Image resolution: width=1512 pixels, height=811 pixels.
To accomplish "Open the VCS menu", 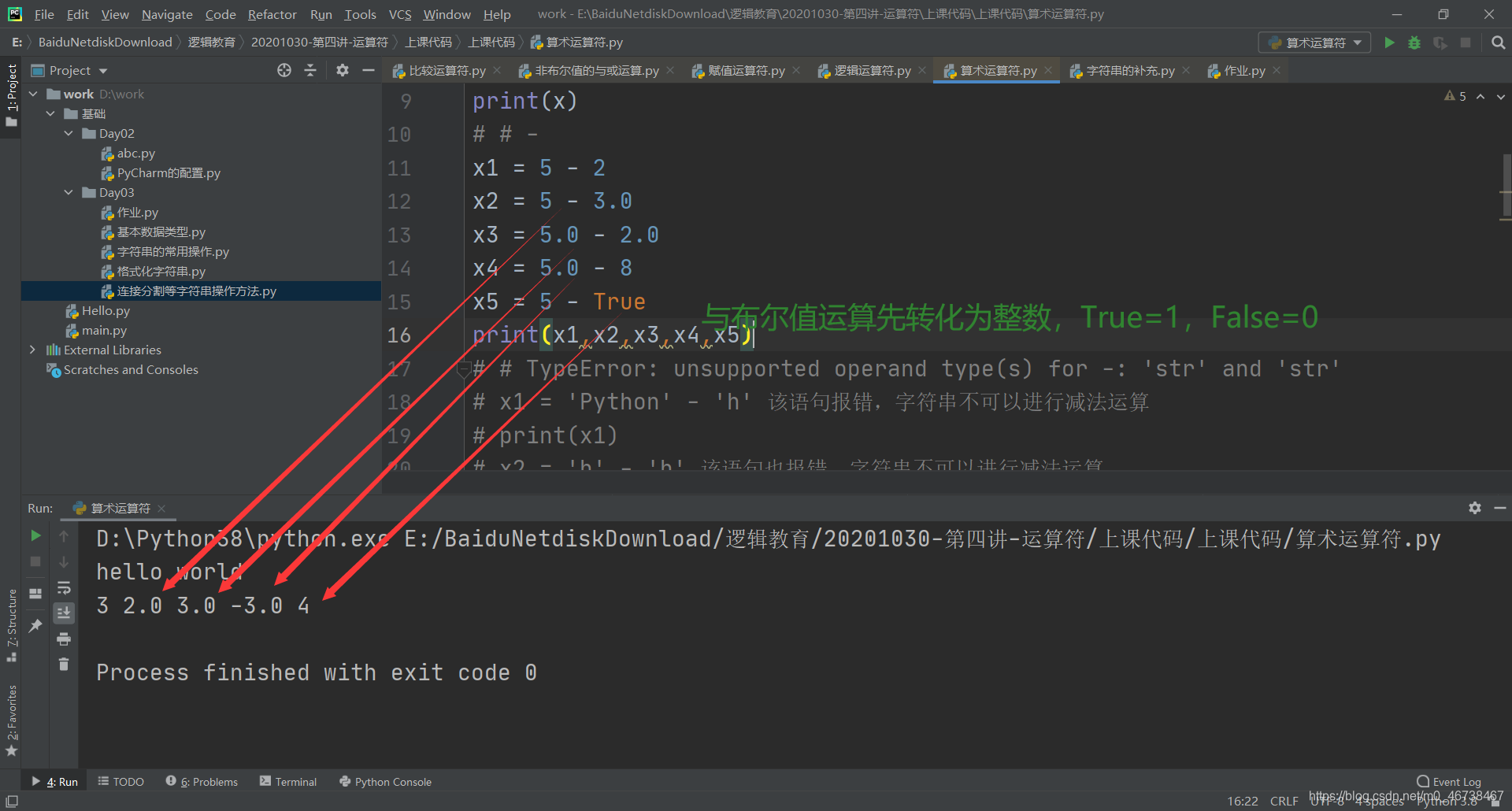I will 400,14.
